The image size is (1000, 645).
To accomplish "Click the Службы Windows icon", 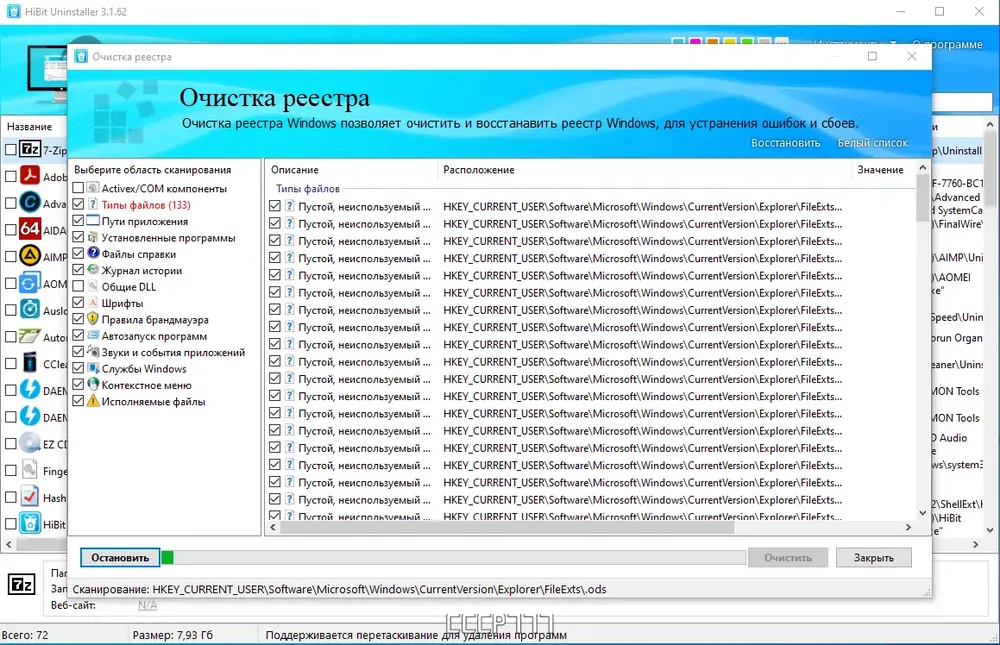I will pos(93,368).
